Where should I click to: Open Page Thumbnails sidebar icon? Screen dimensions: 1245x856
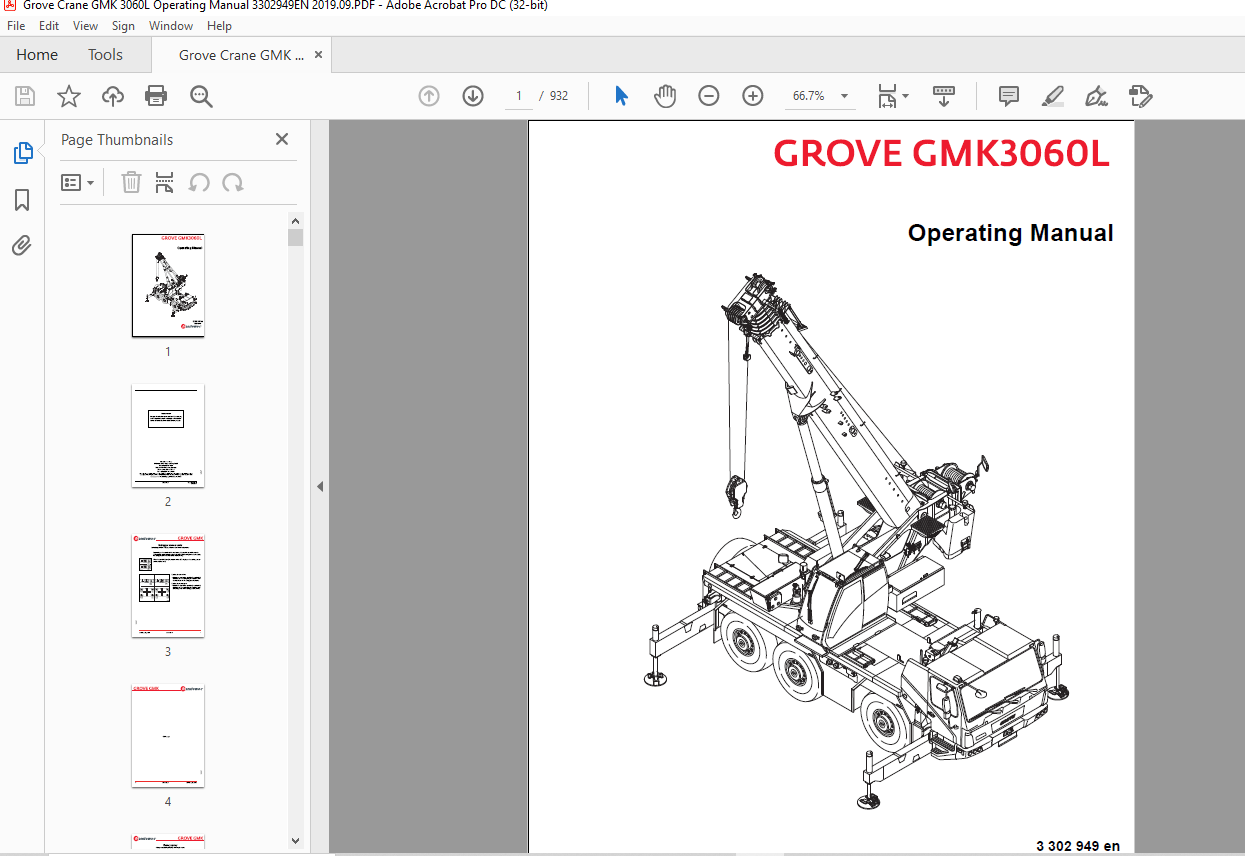[x=22, y=153]
